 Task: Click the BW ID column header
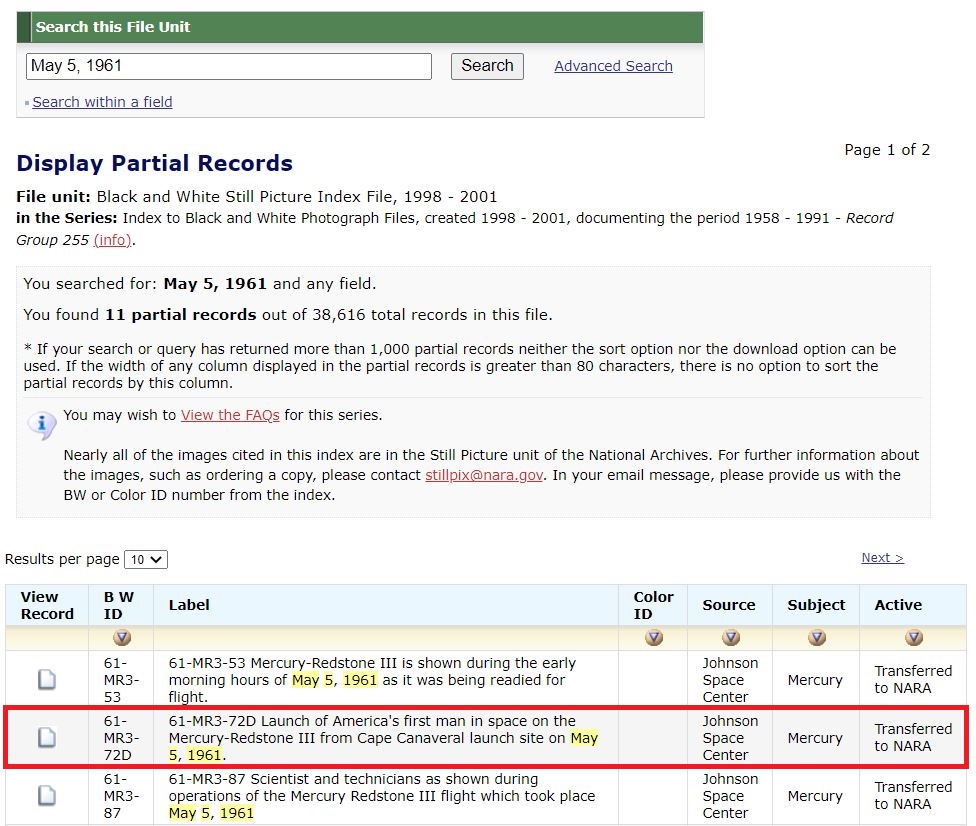coord(120,605)
